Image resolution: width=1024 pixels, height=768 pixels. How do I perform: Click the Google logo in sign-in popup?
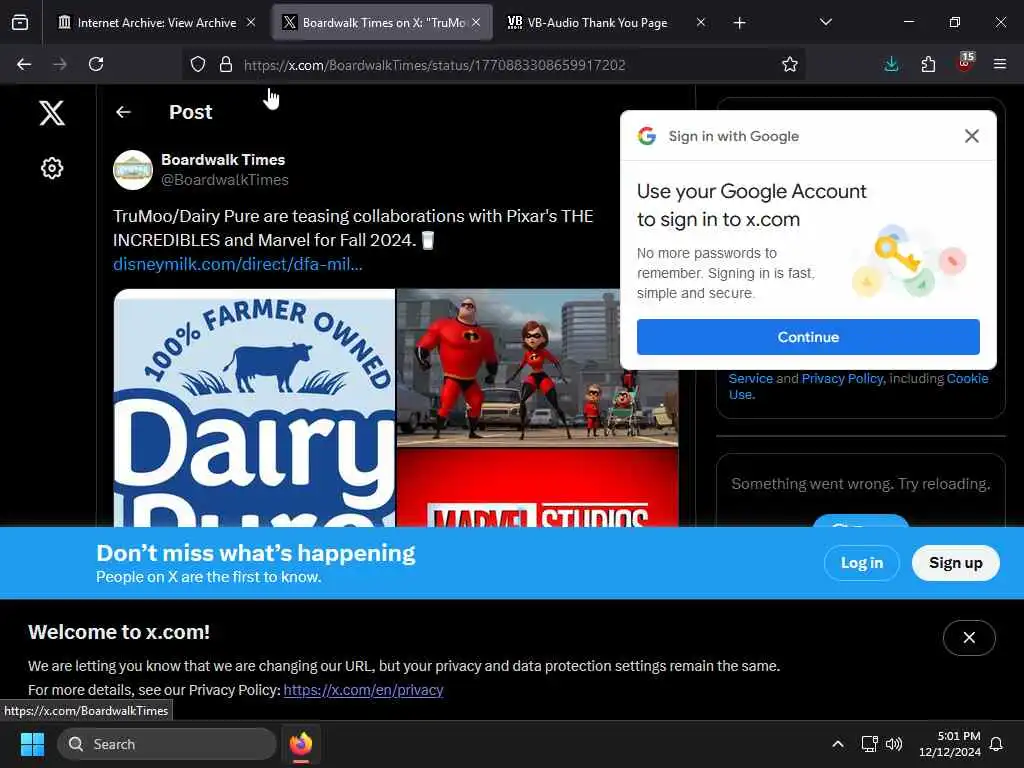(647, 136)
